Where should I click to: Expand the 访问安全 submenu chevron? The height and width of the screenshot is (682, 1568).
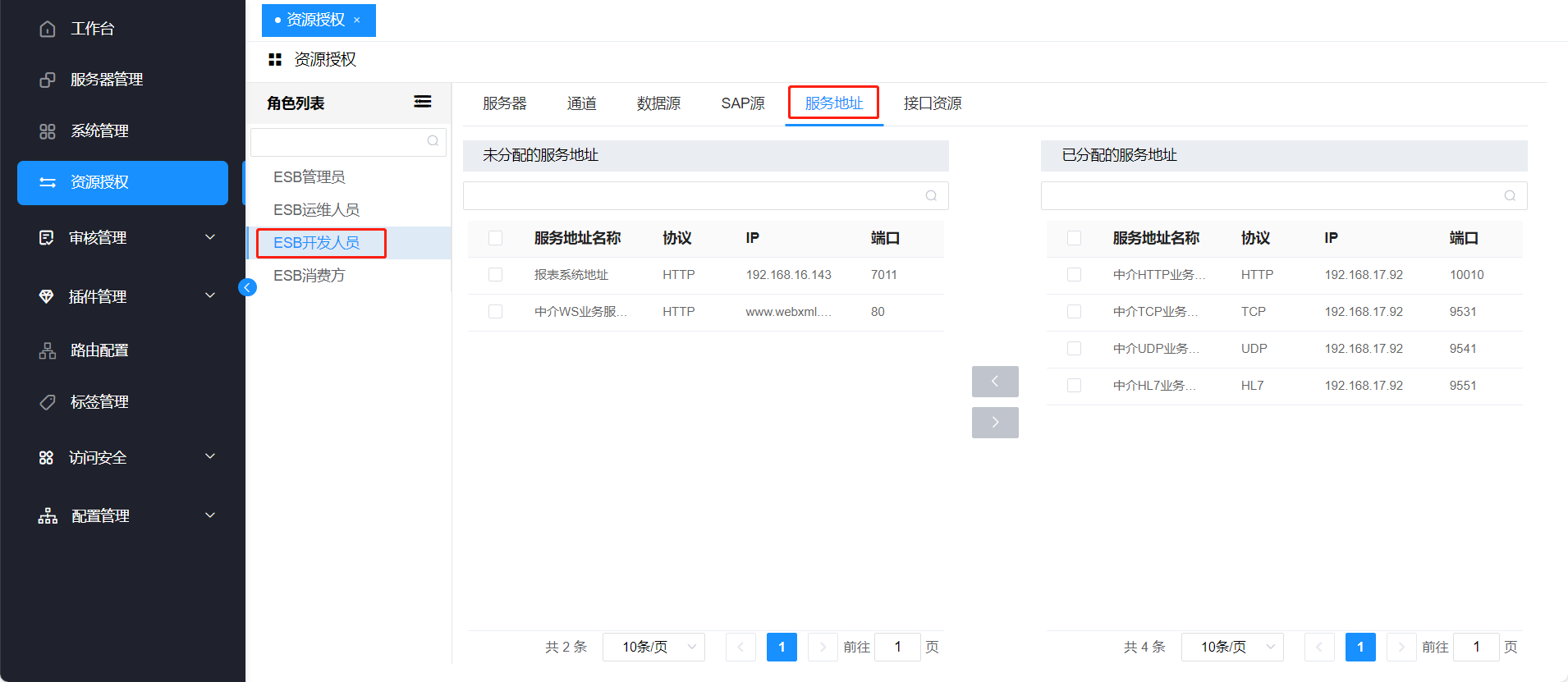(x=210, y=456)
